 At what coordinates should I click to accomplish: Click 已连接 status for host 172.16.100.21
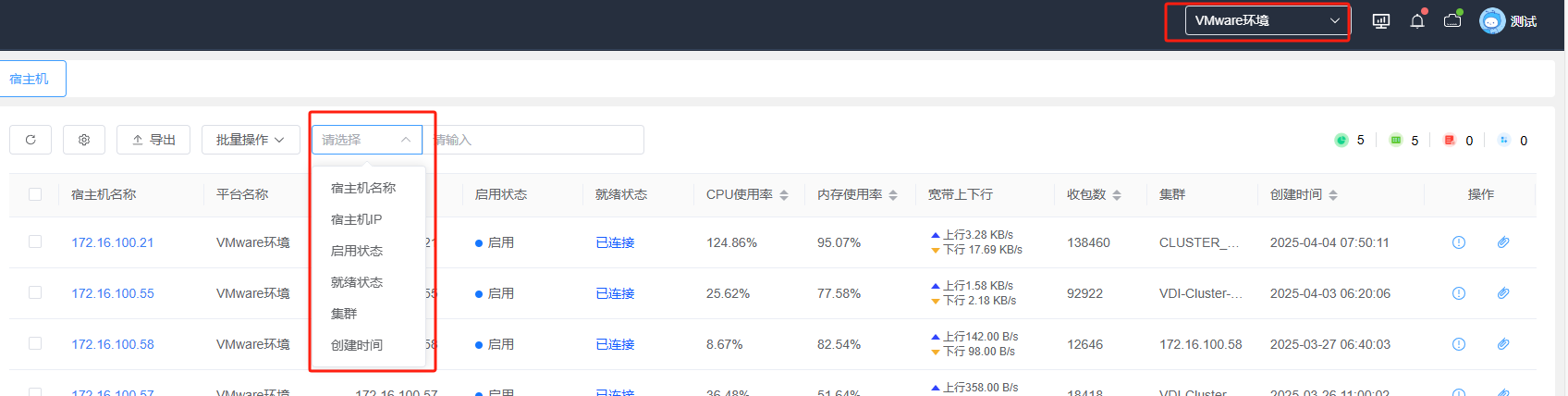[x=615, y=242]
